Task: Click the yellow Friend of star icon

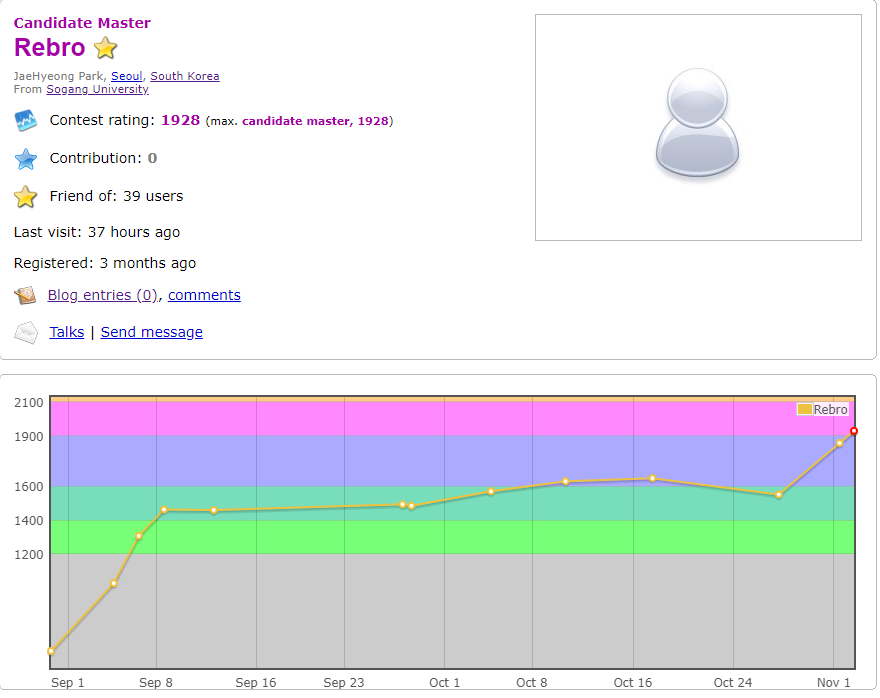Action: 25,197
